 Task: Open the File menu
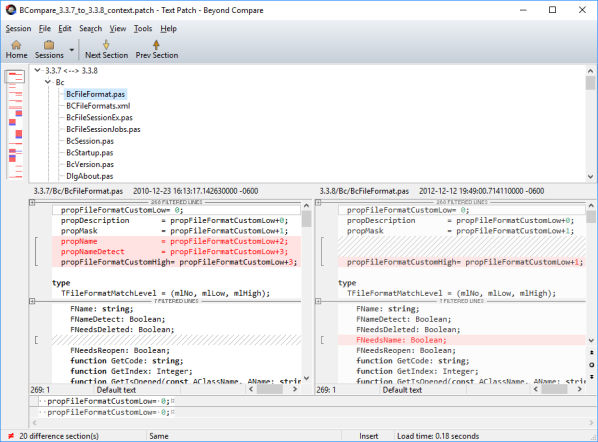pos(45,29)
